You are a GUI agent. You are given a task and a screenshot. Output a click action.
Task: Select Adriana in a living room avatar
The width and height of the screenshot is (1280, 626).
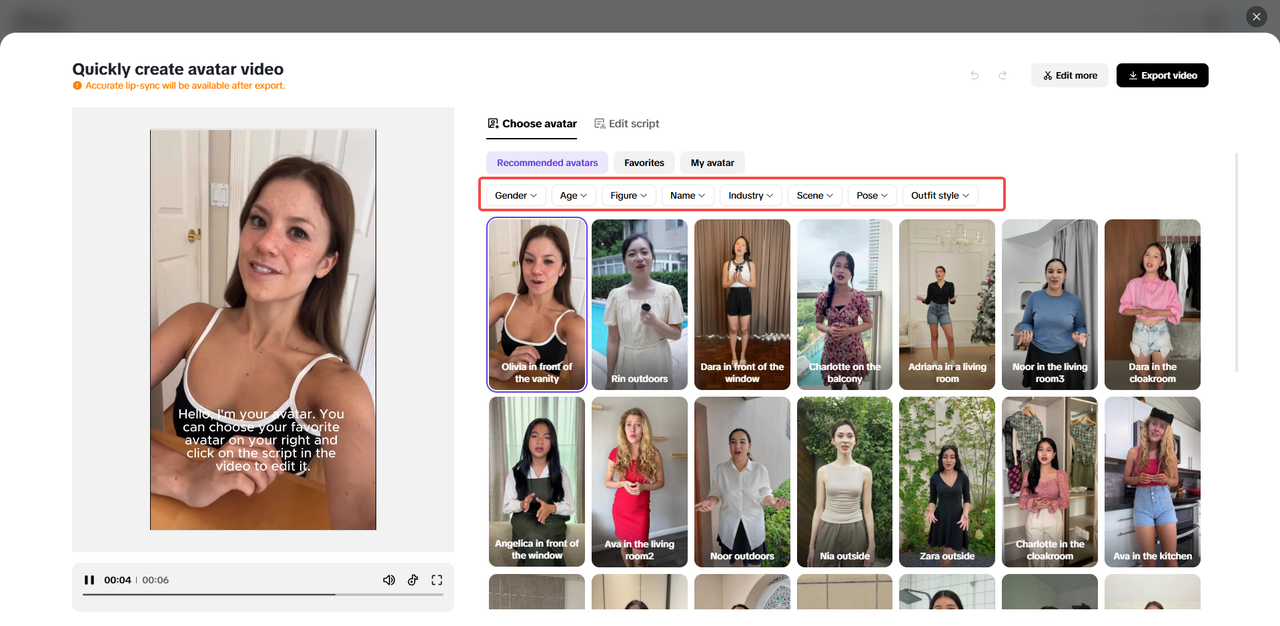947,304
